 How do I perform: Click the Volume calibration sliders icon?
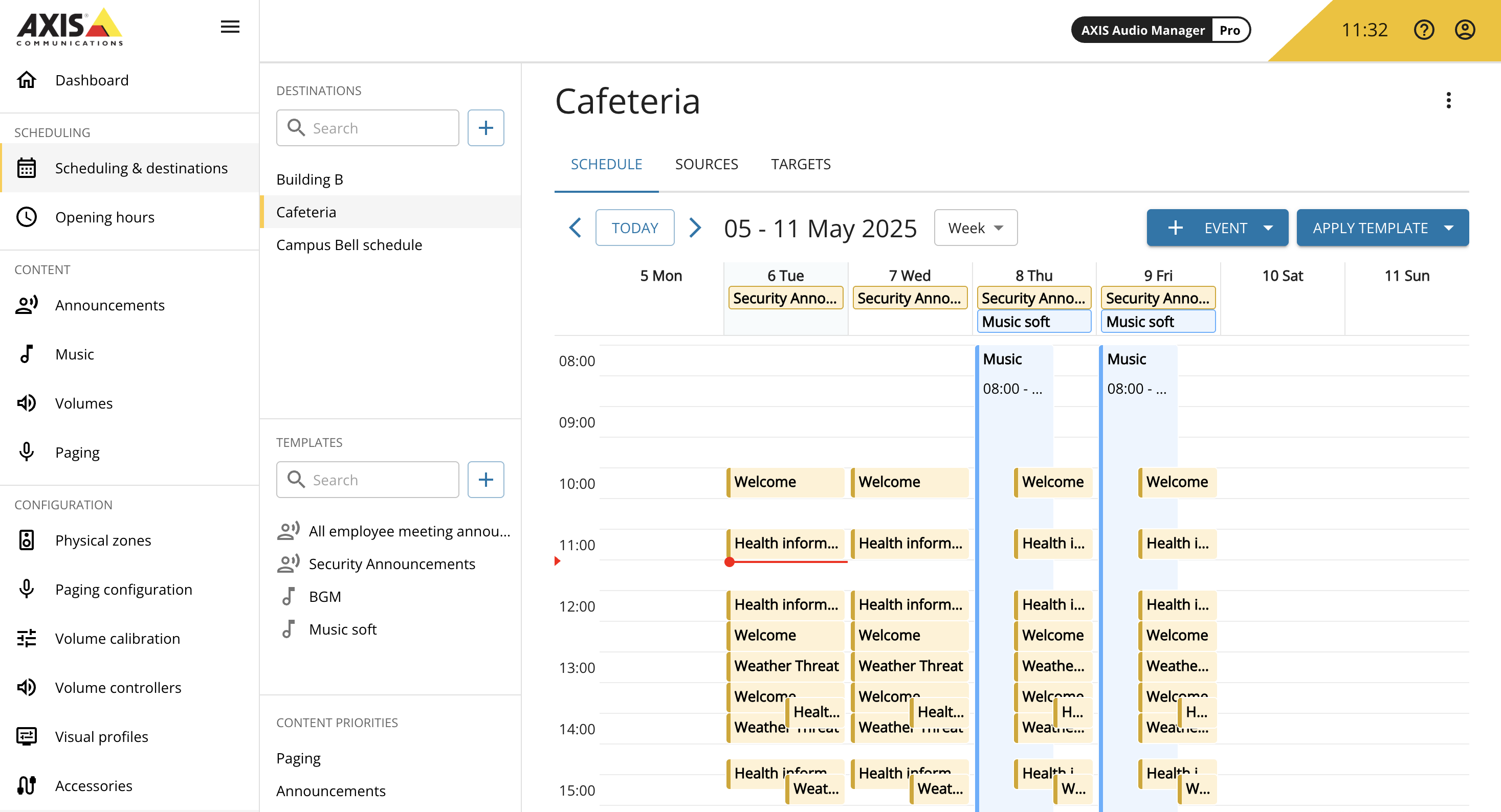tap(27, 639)
